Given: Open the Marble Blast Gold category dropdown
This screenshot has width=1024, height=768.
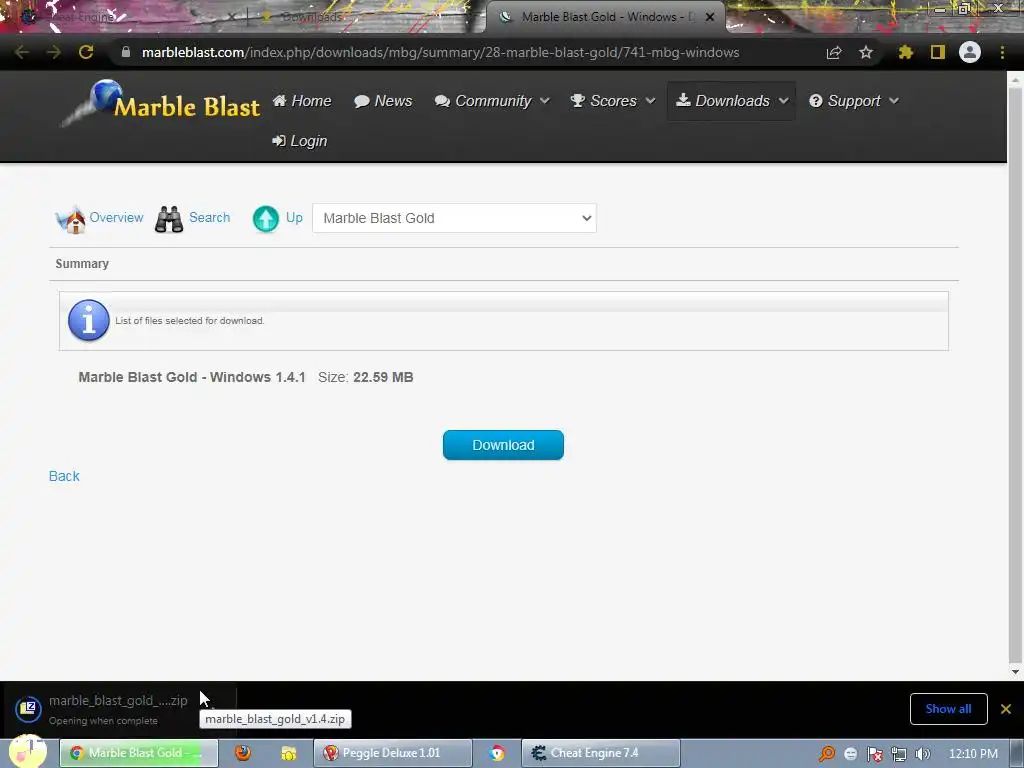Looking at the screenshot, I should tap(454, 218).
